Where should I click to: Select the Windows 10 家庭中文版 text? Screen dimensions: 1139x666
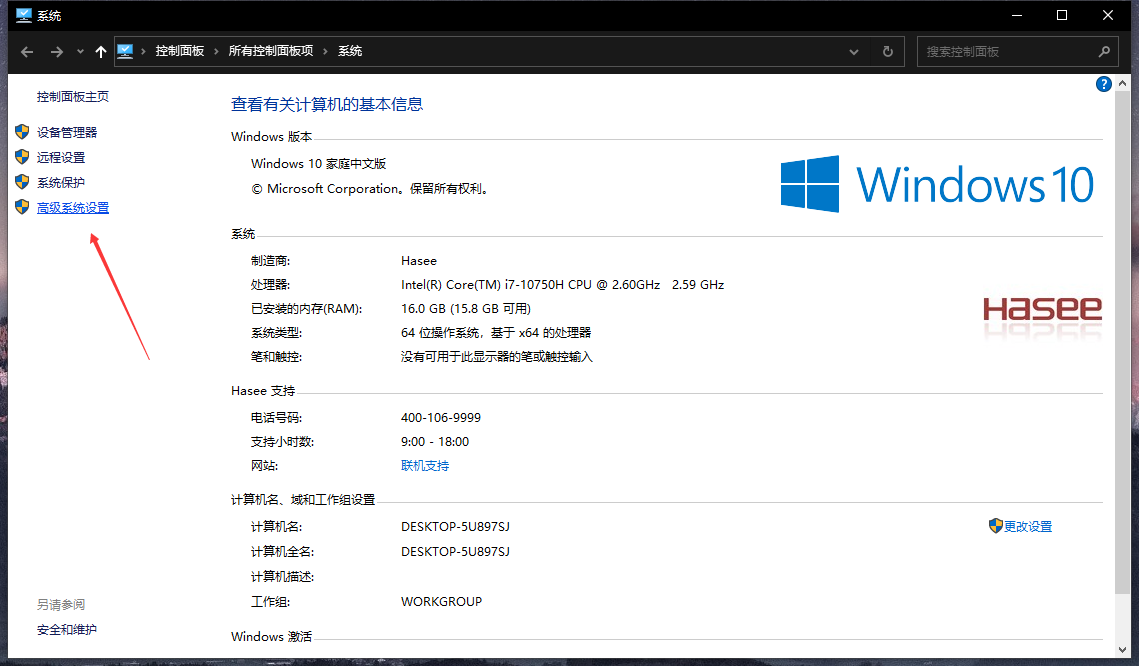coord(319,163)
